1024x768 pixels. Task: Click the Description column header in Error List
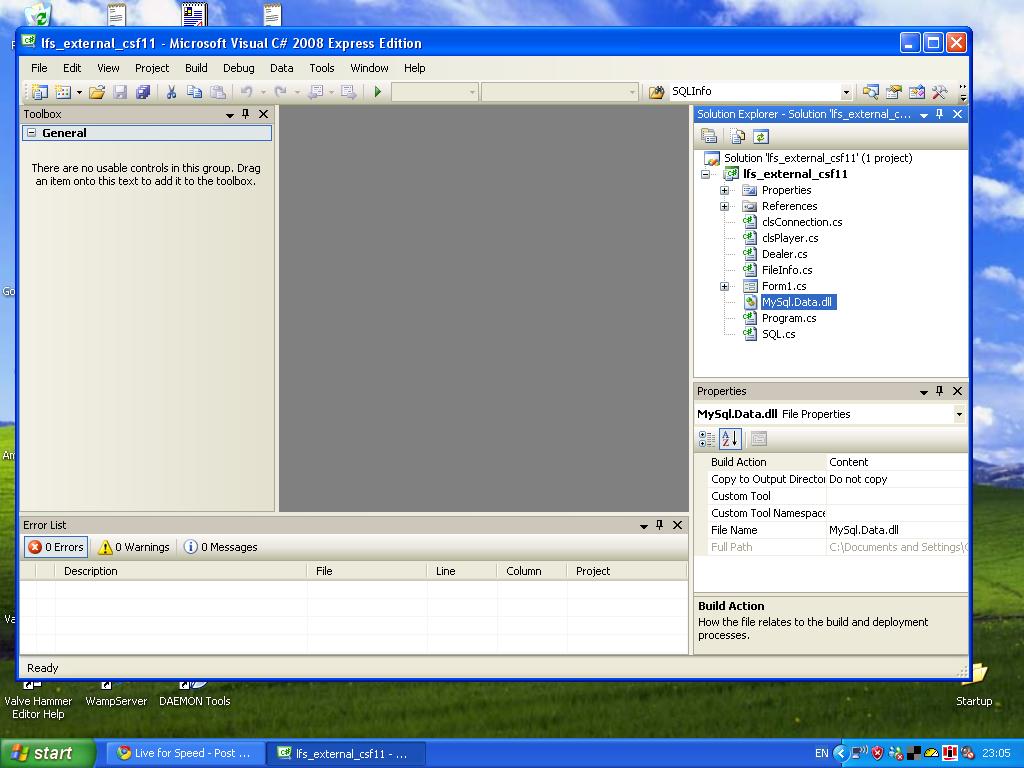181,571
